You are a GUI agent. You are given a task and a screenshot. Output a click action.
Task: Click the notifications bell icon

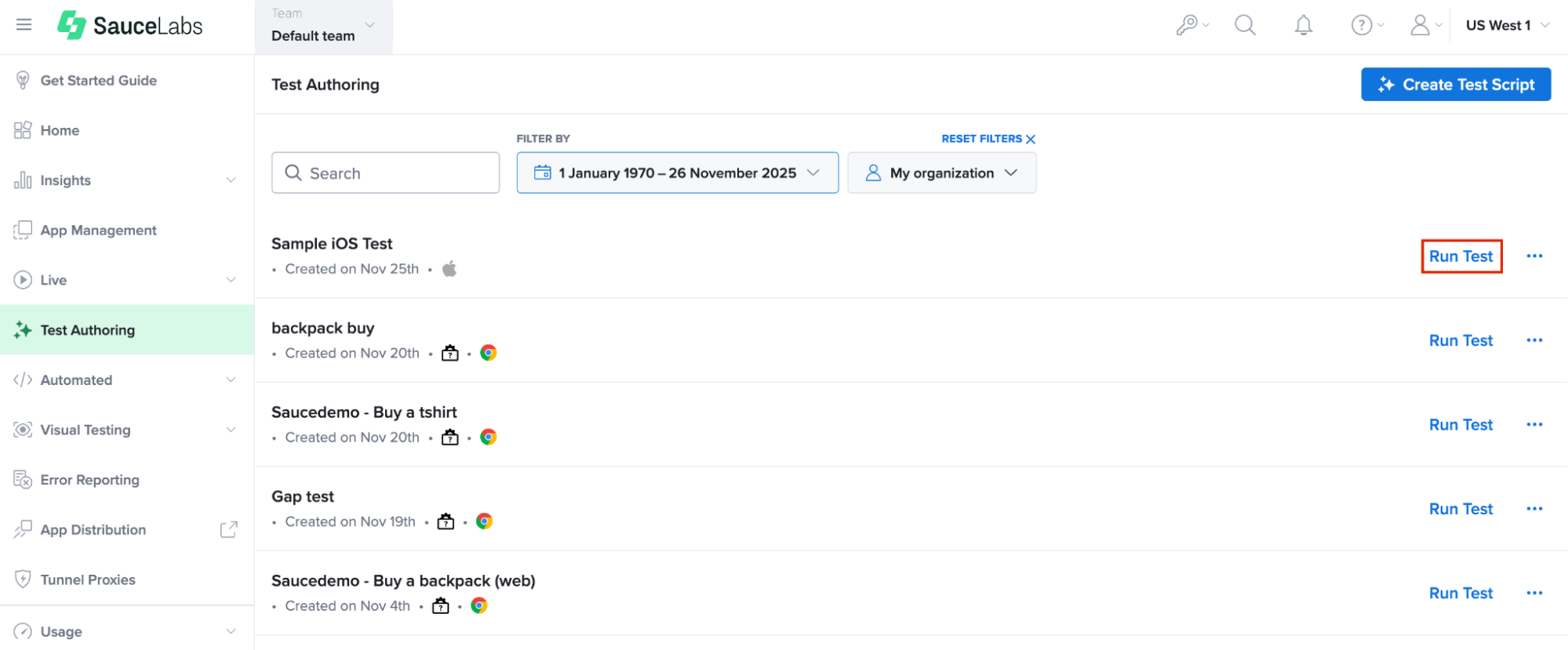pos(1303,25)
